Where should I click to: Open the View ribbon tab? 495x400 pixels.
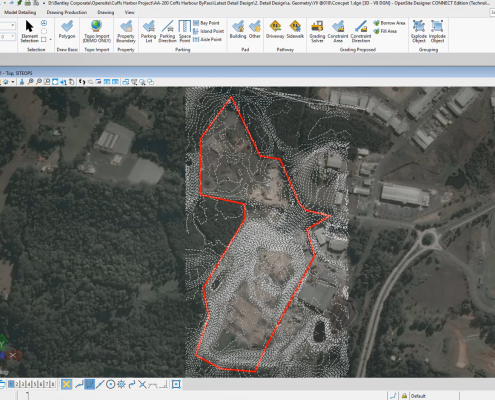click(x=129, y=12)
